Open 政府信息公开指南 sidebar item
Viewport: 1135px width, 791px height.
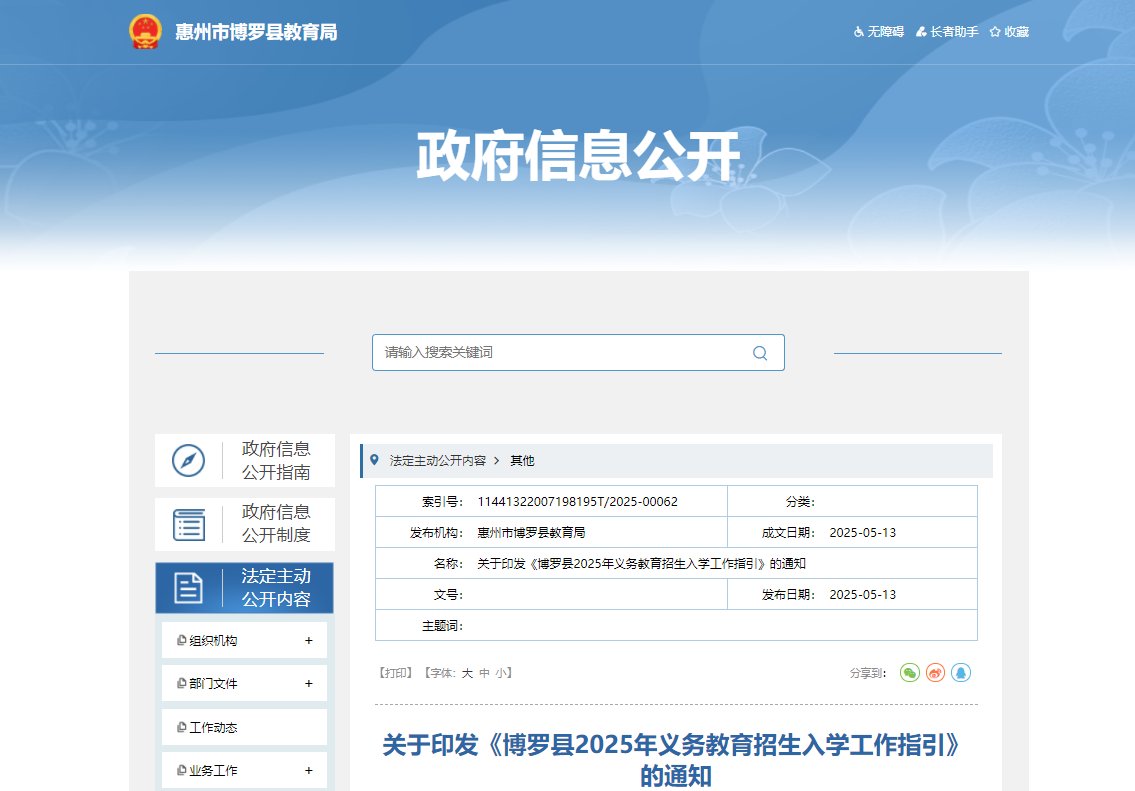point(245,460)
